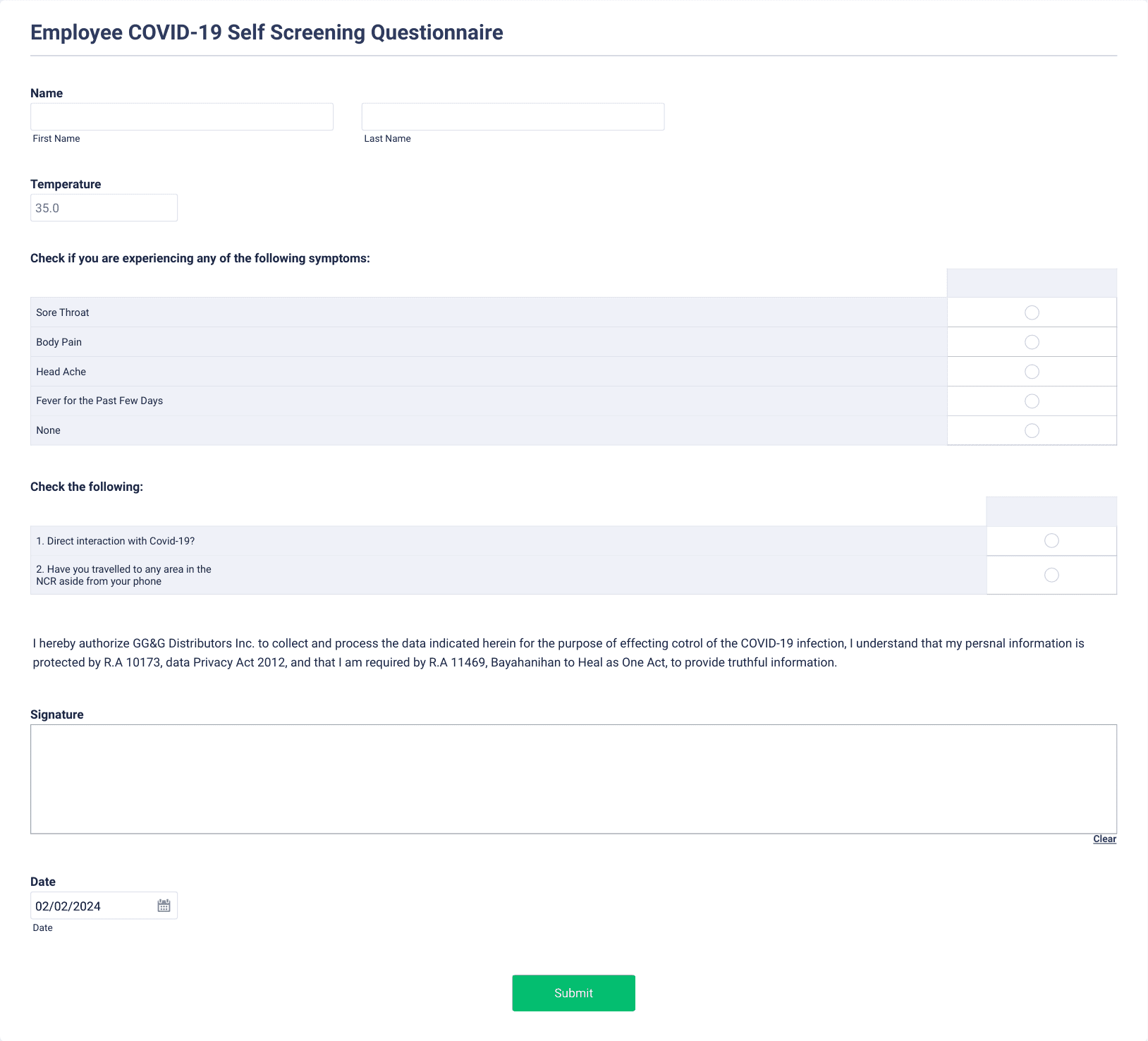Click the None row label
This screenshot has height=1041, width=1148.
49,430
